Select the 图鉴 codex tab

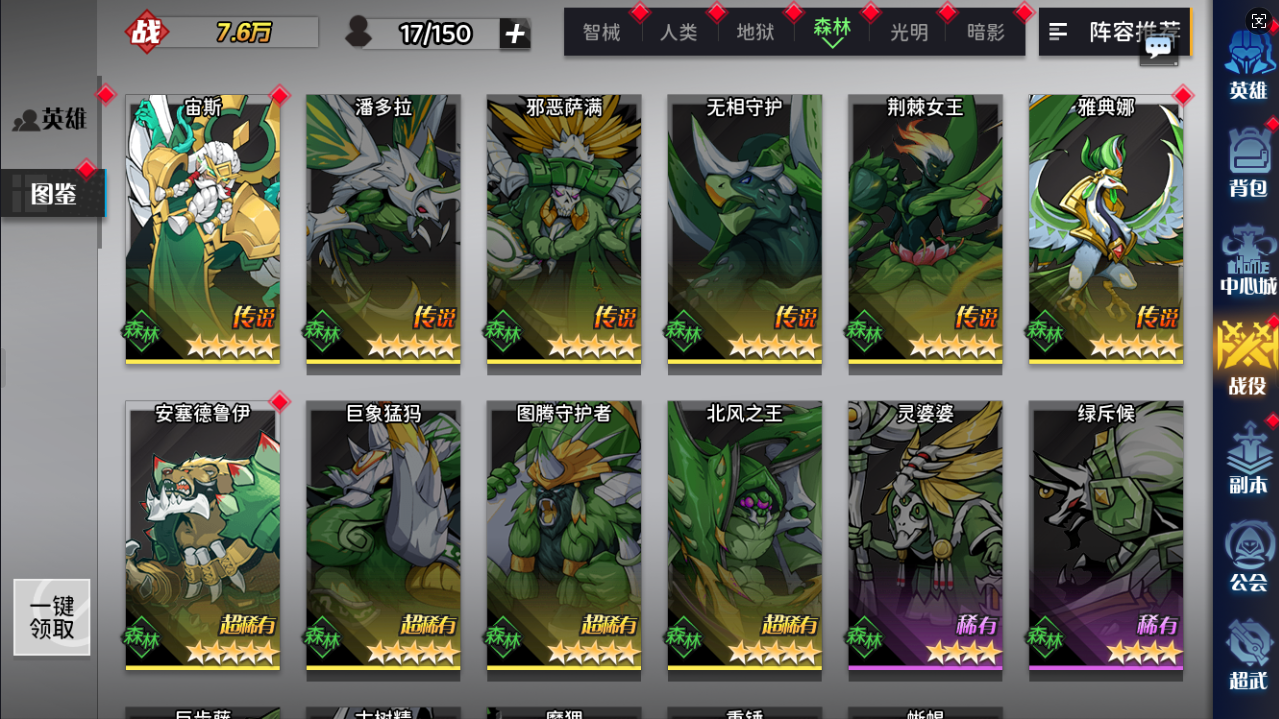pos(52,193)
